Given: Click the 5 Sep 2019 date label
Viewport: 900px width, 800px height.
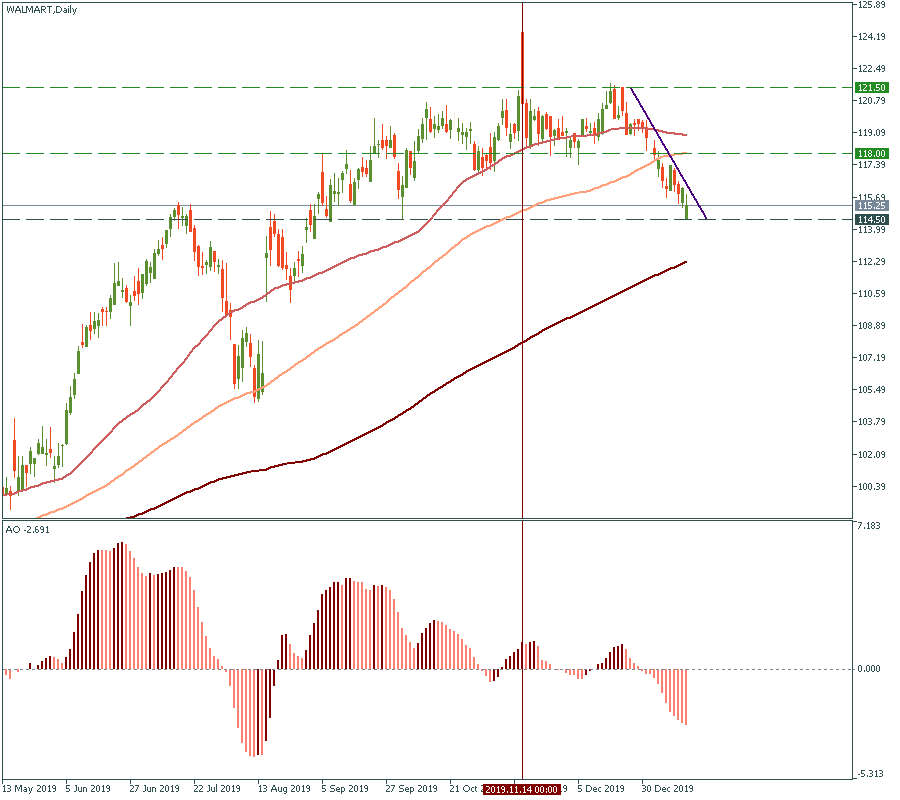Looking at the screenshot, I should (x=347, y=788).
